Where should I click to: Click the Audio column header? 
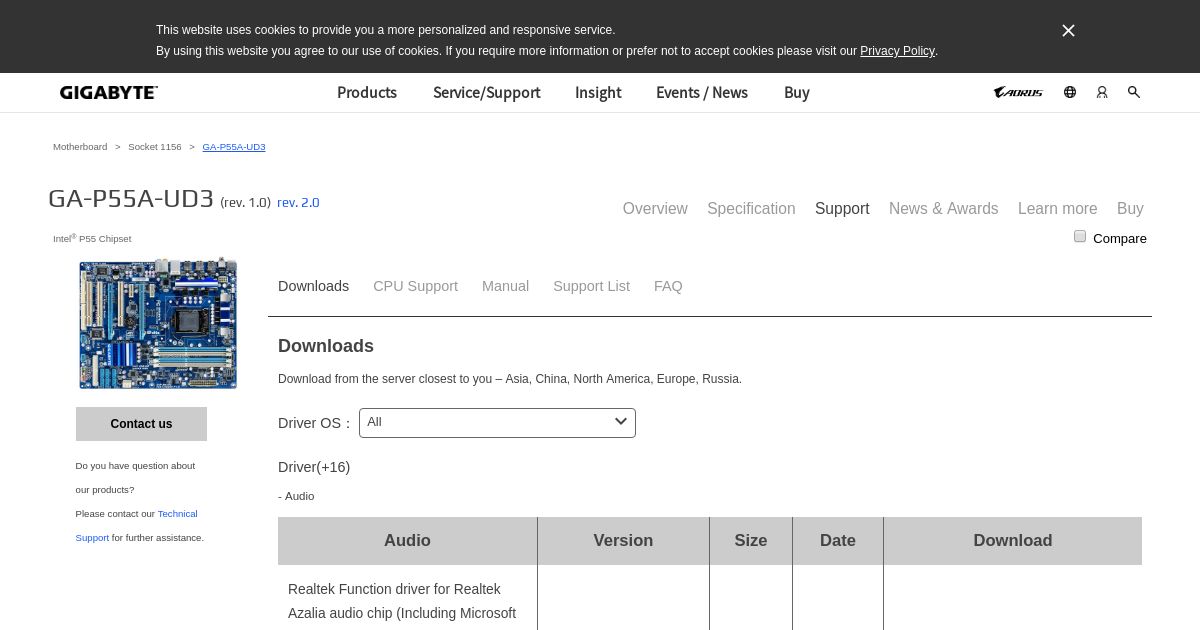(407, 540)
